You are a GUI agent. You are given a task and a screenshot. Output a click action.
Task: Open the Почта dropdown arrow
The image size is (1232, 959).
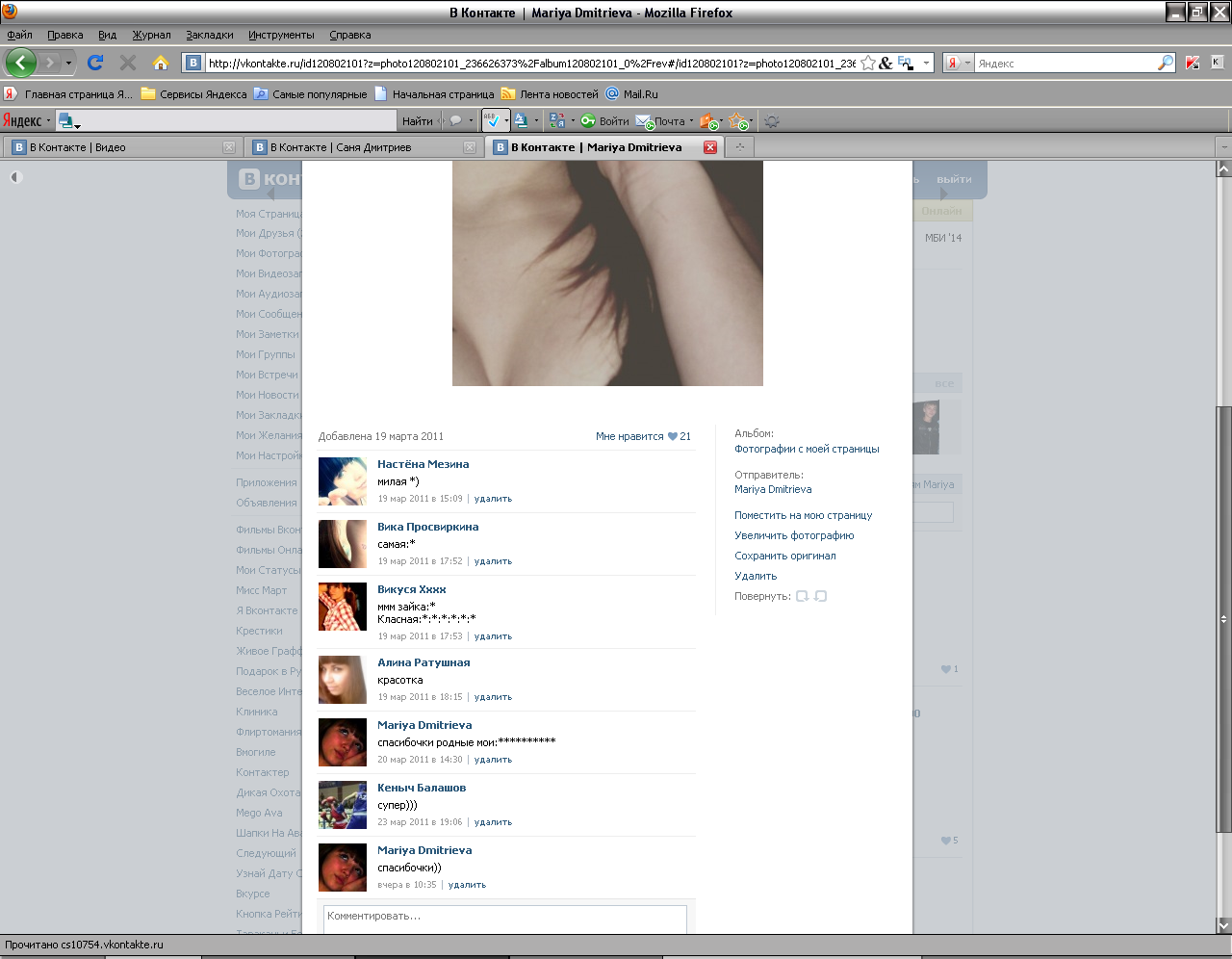691,121
